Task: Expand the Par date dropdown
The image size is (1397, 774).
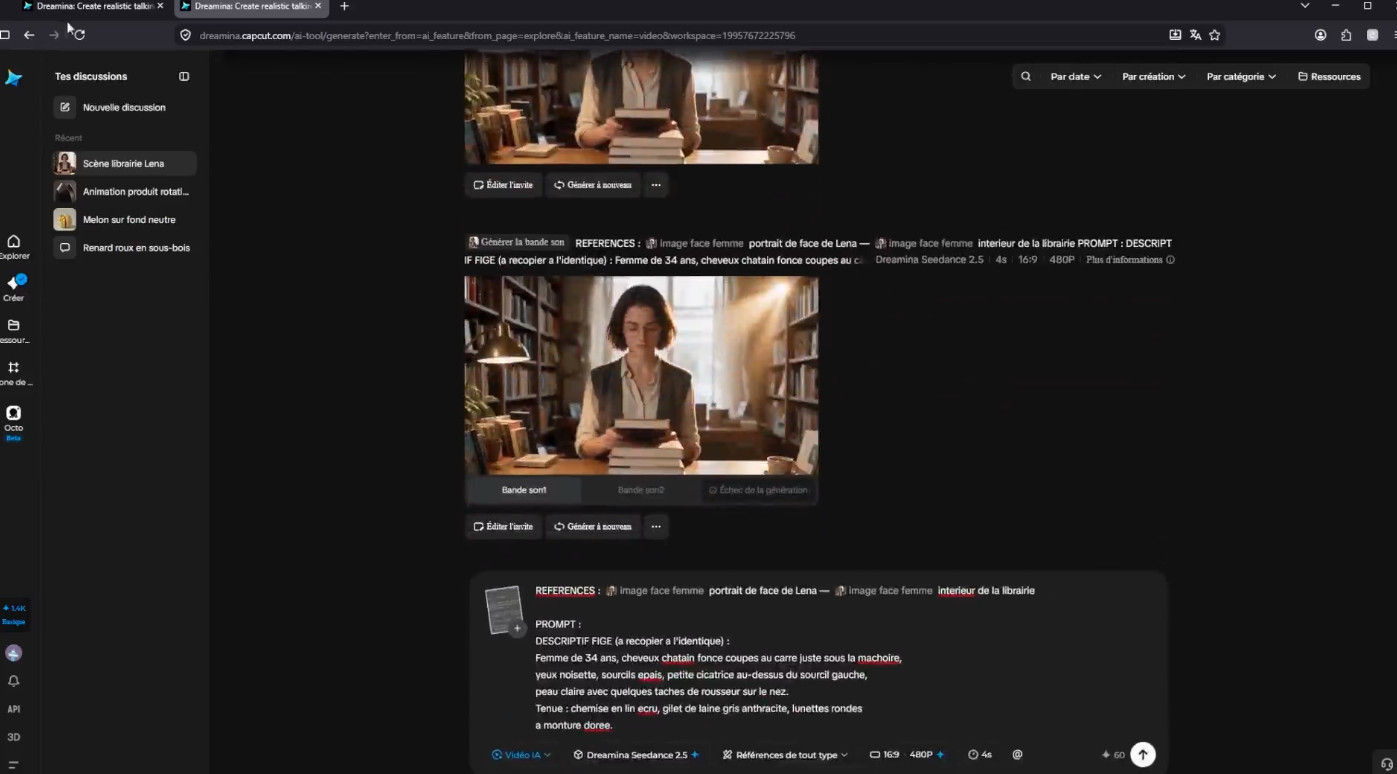Action: point(1075,76)
